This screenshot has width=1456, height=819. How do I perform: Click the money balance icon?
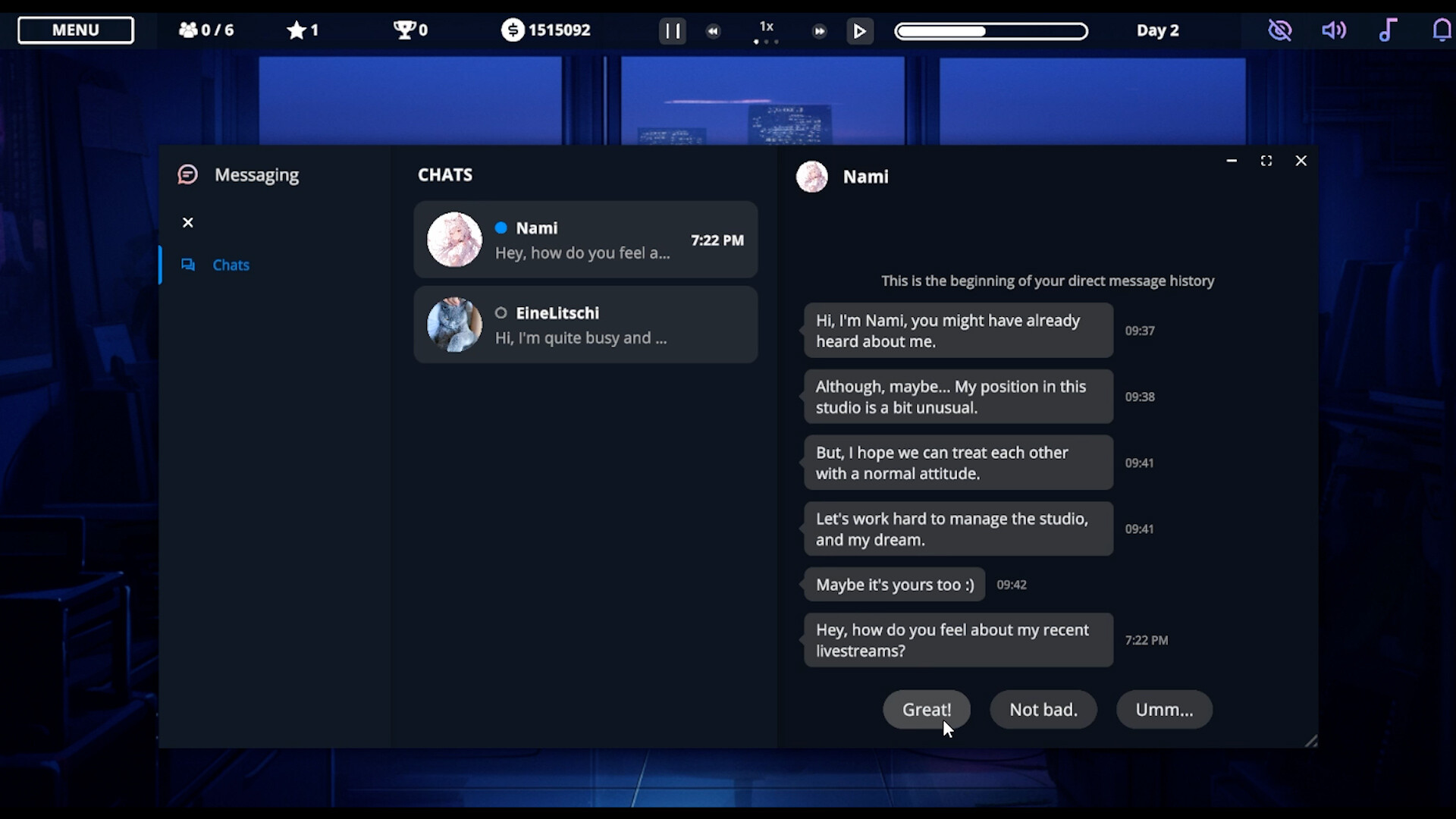(x=514, y=30)
